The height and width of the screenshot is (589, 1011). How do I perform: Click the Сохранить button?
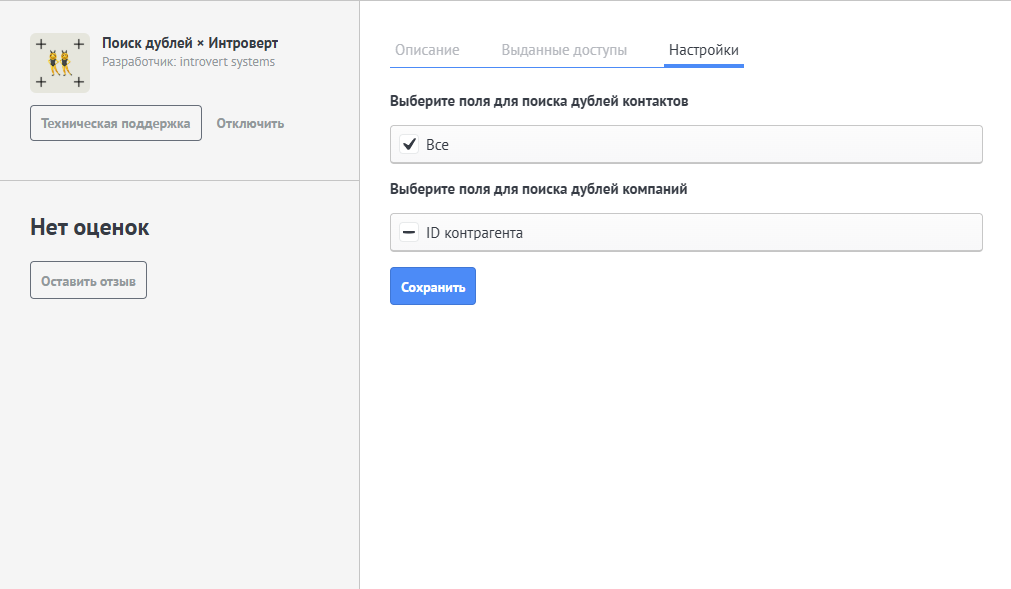(x=433, y=286)
